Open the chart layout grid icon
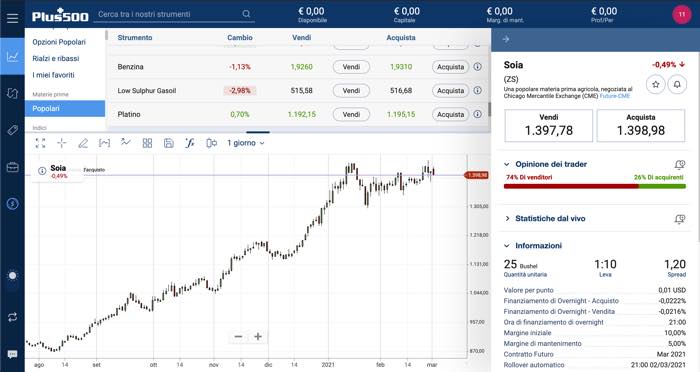The height and width of the screenshot is (372, 700). 147,143
